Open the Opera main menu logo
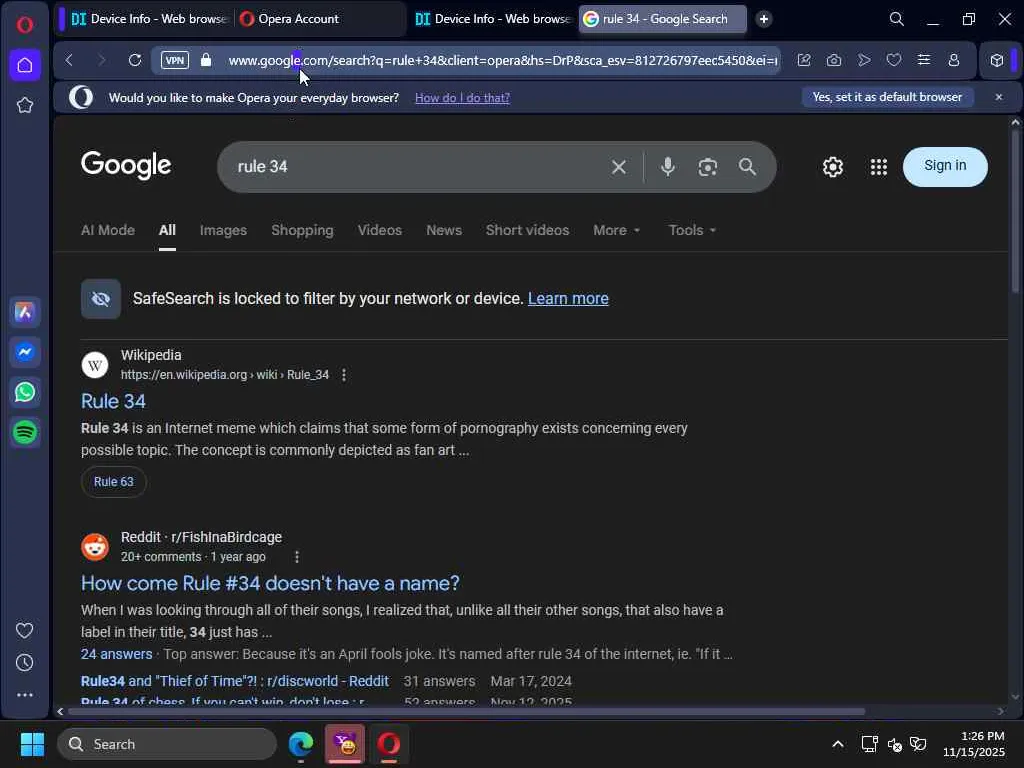This screenshot has width=1024, height=768. pyautogui.click(x=25, y=25)
